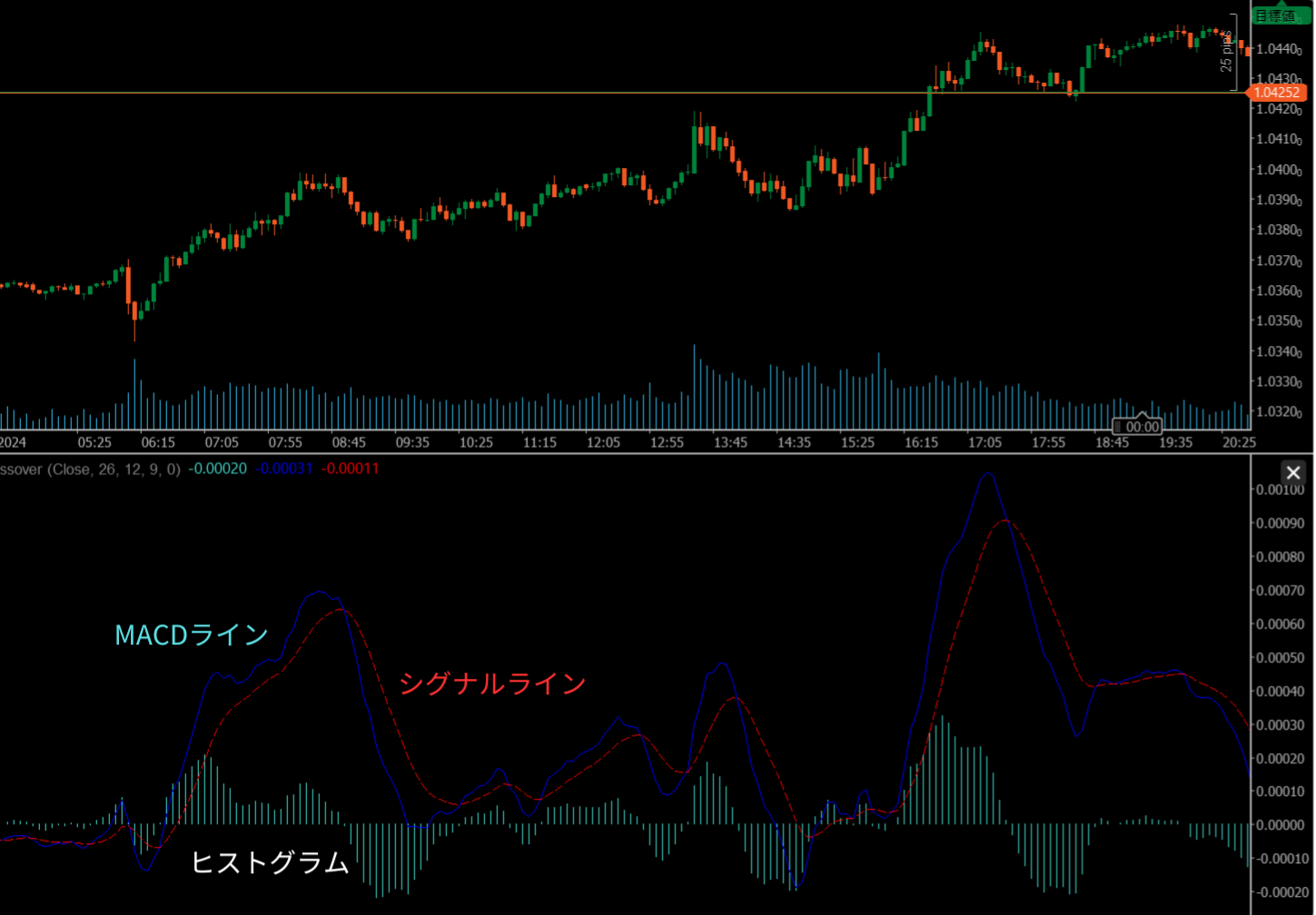Click the 16:15 time axis label
The image size is (1316, 915).
[921, 443]
